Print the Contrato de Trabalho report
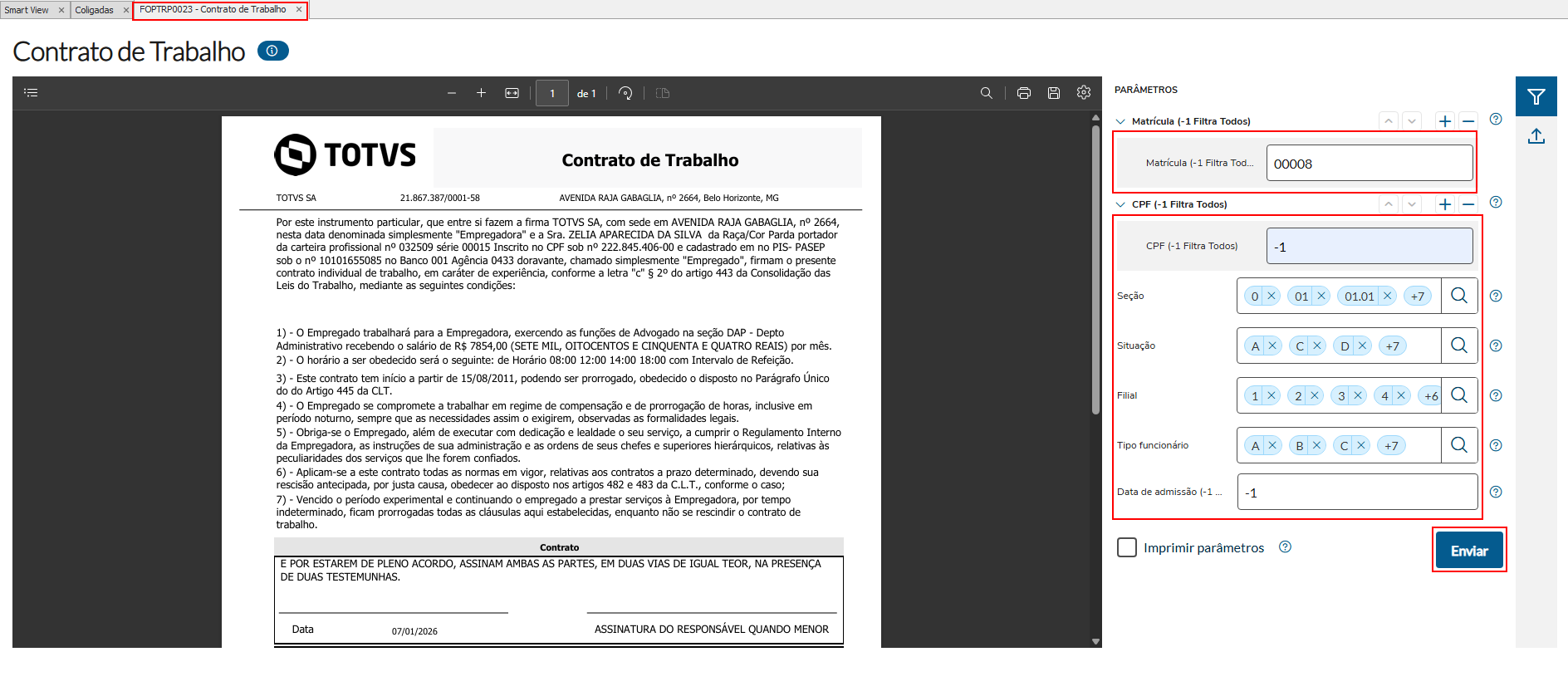 click(x=1024, y=93)
